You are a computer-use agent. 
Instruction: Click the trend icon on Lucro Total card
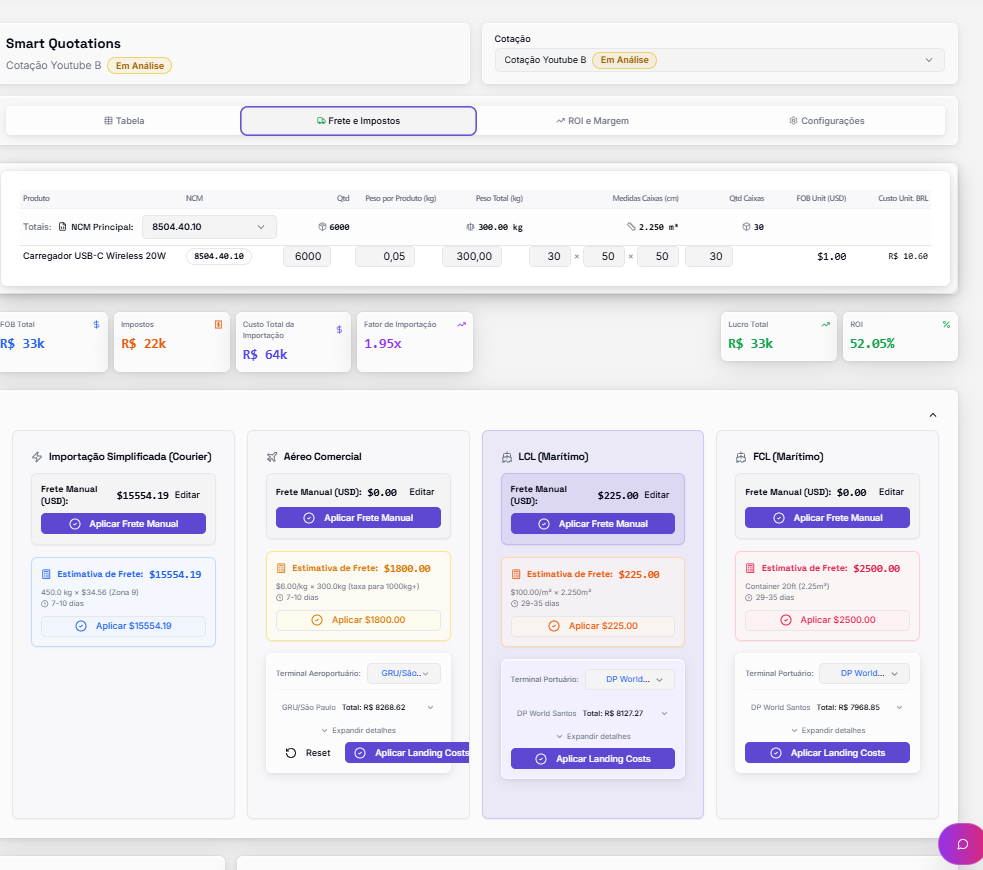click(826, 325)
